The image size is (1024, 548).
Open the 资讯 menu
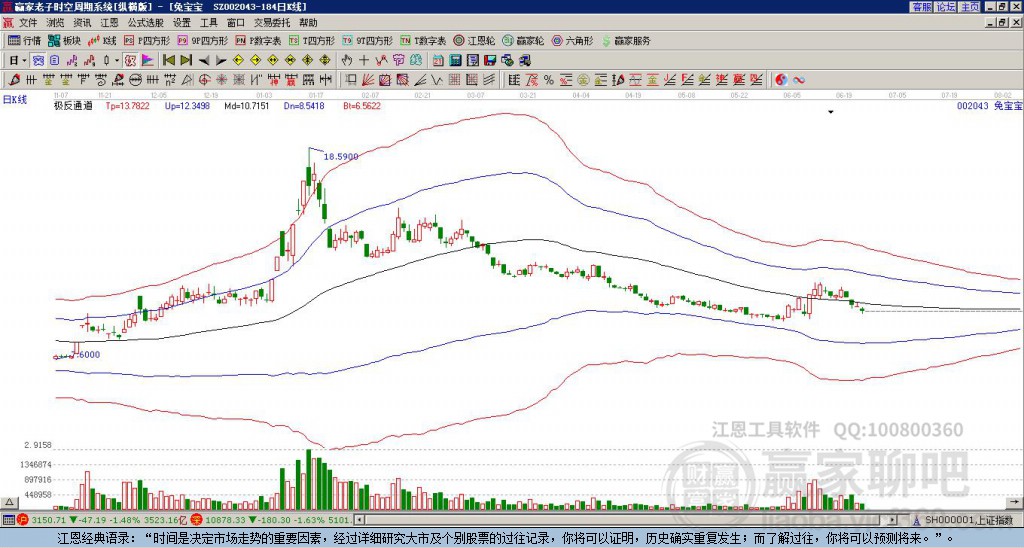82,23
